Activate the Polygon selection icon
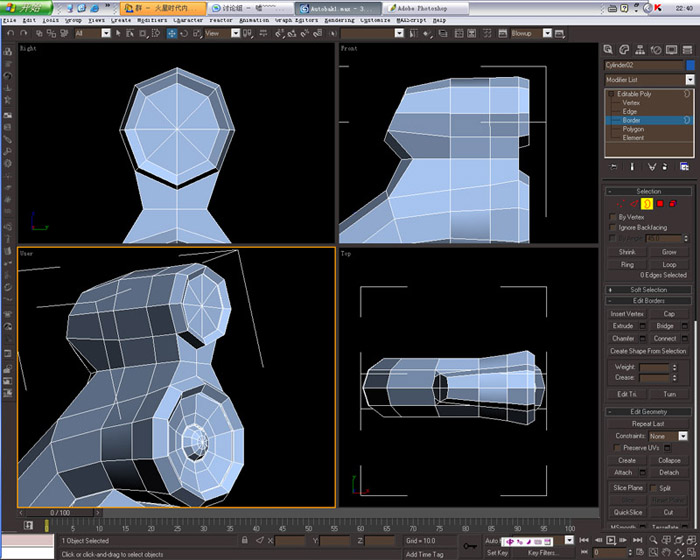Viewport: 700px width, 560px height. click(x=660, y=204)
